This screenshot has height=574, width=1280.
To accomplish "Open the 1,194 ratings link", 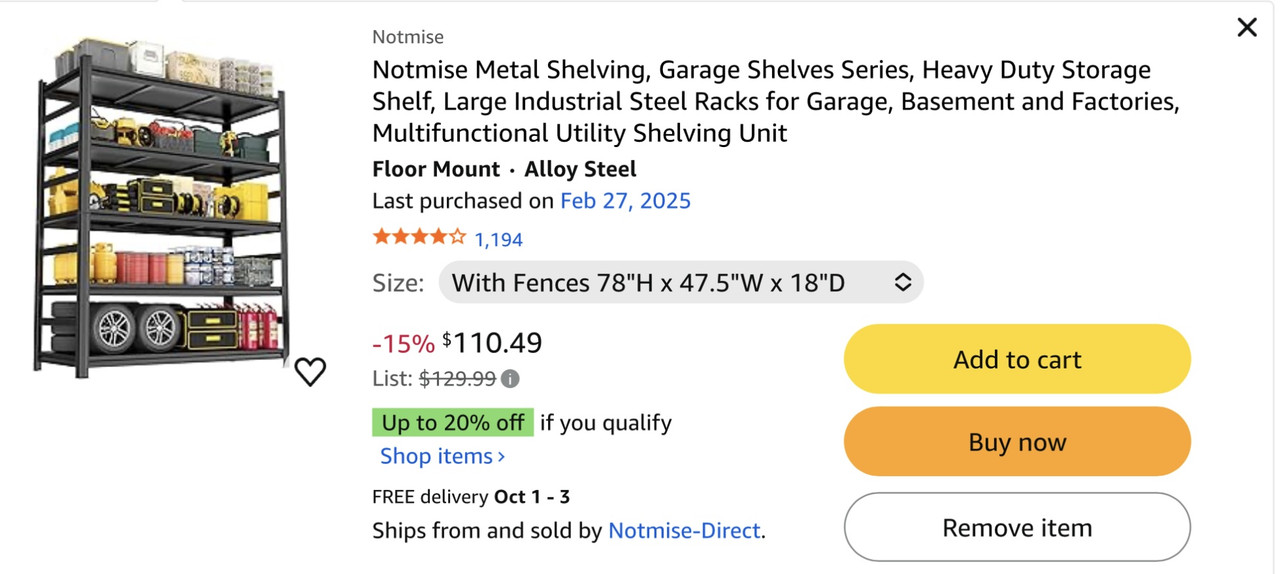I will pos(498,239).
